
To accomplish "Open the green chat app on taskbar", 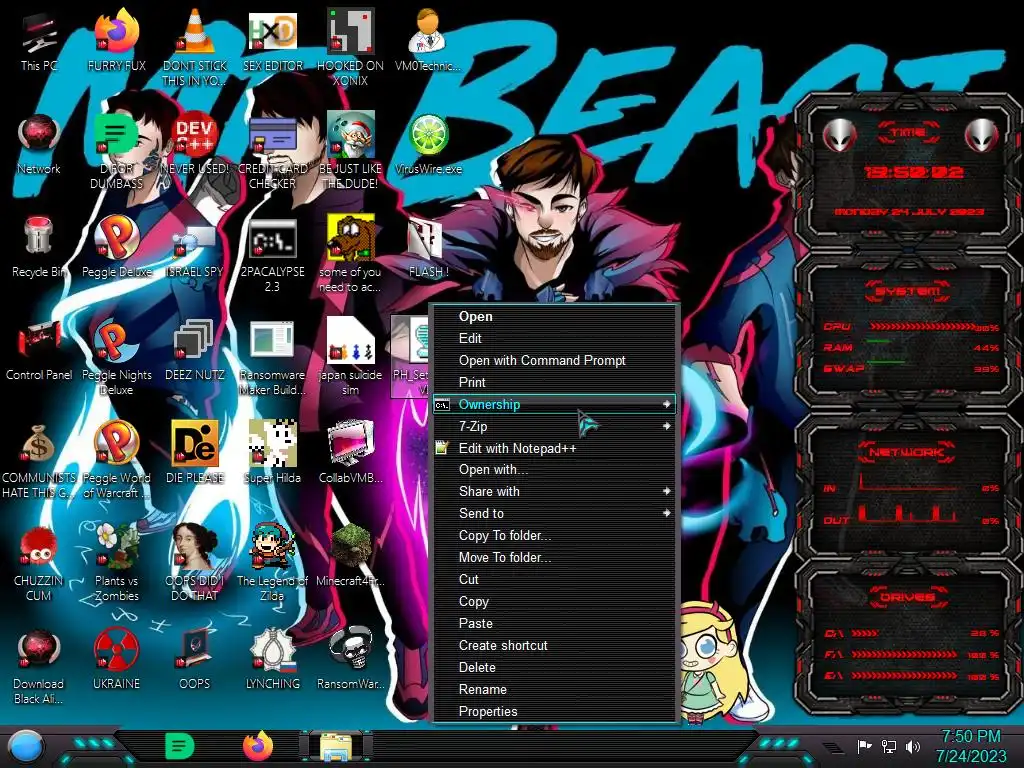I will coord(180,746).
